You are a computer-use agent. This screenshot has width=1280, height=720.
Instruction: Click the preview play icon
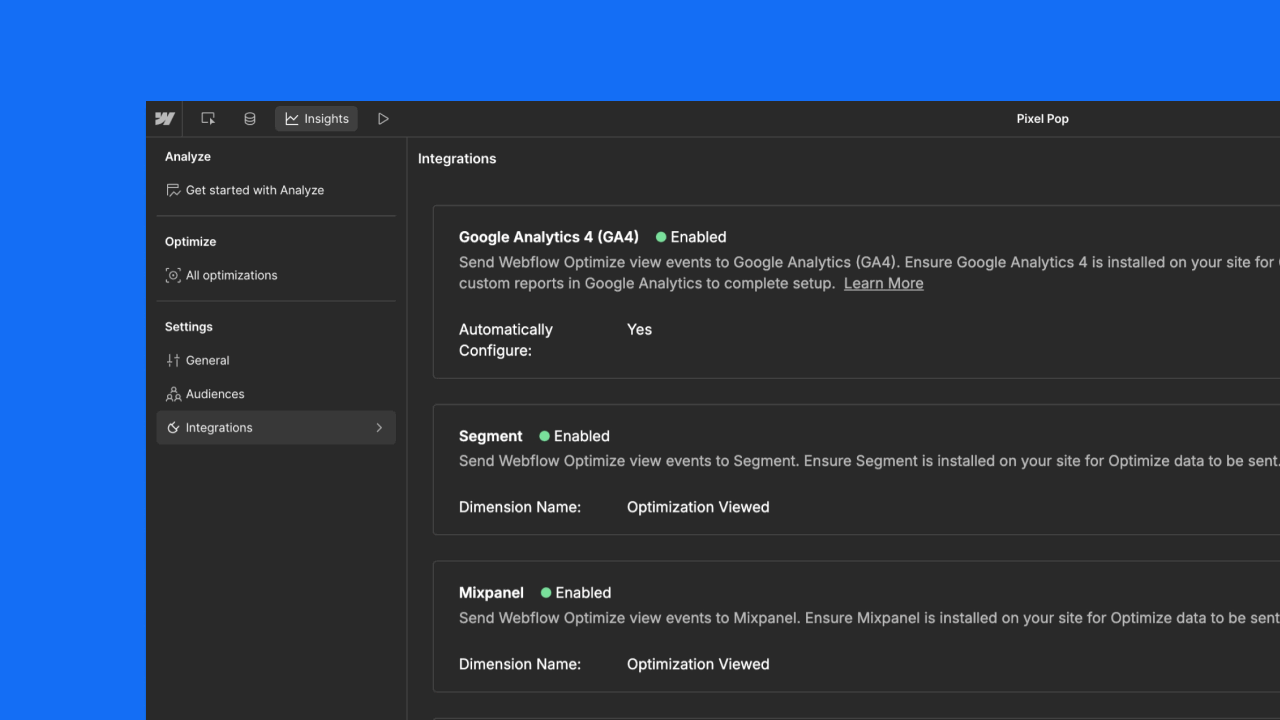[383, 118]
